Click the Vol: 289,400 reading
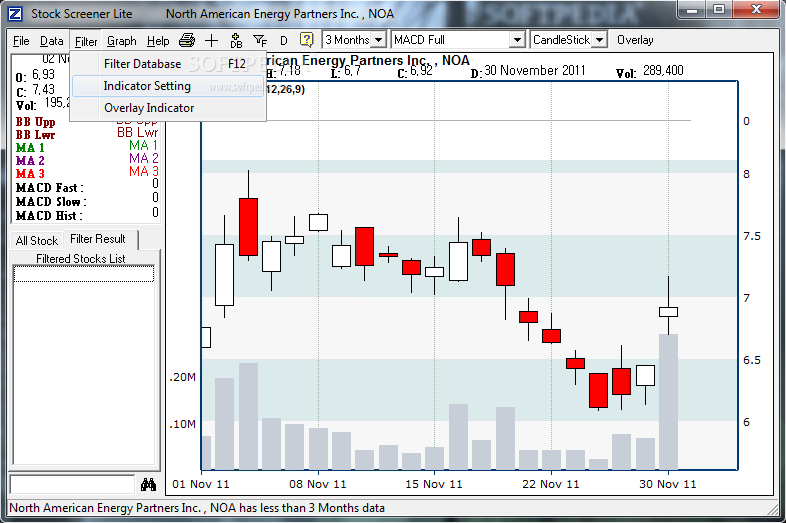 [650, 72]
